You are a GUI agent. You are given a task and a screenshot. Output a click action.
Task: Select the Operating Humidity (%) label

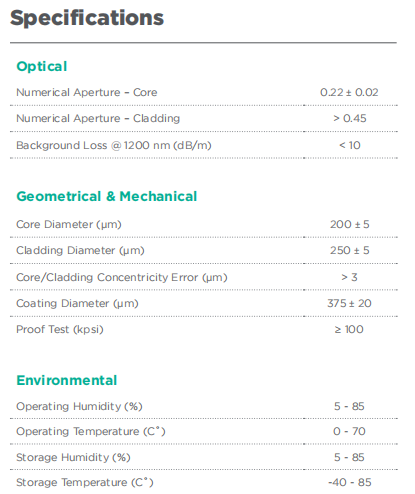coord(79,406)
